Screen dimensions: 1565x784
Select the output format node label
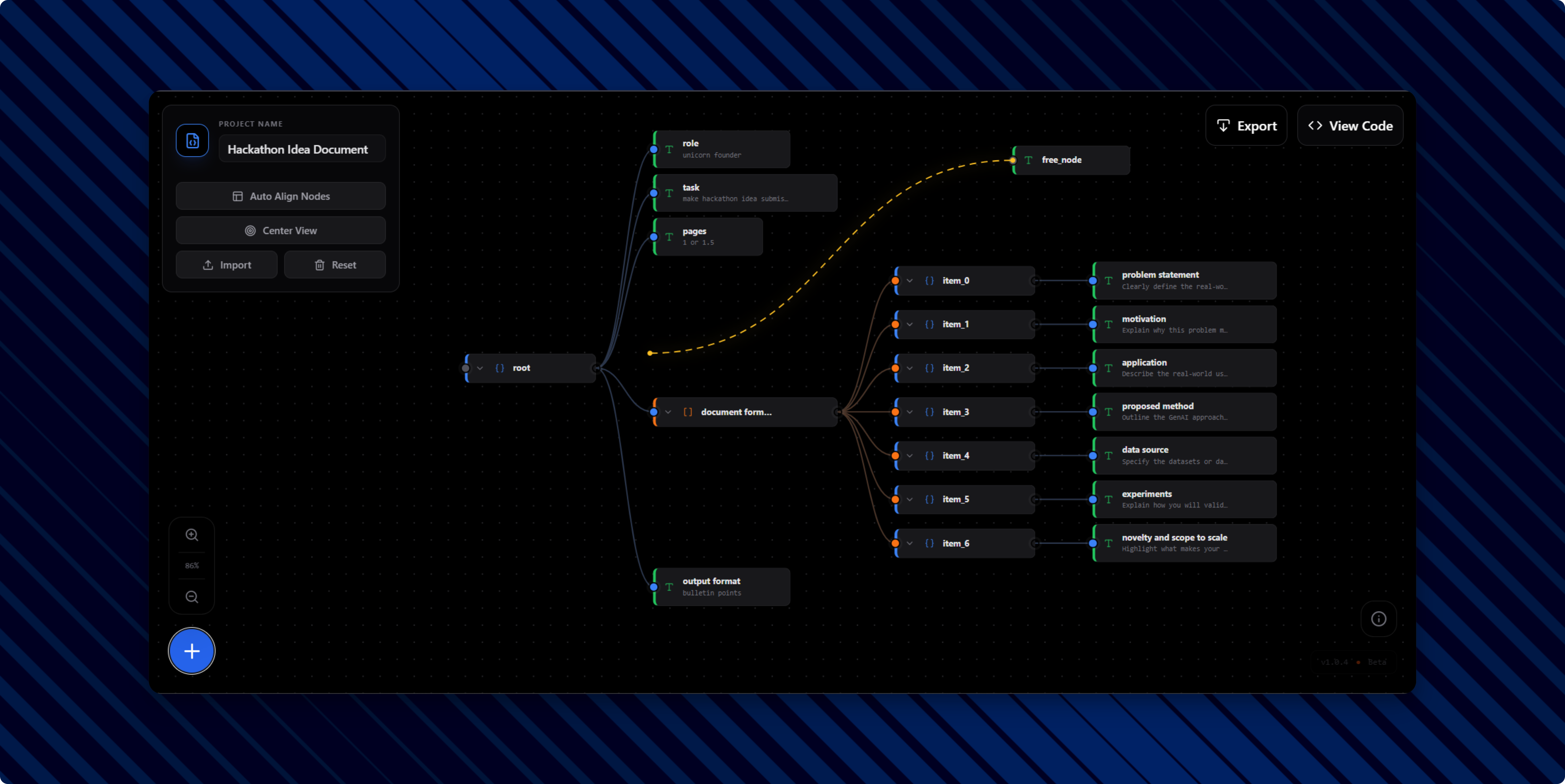tap(712, 581)
